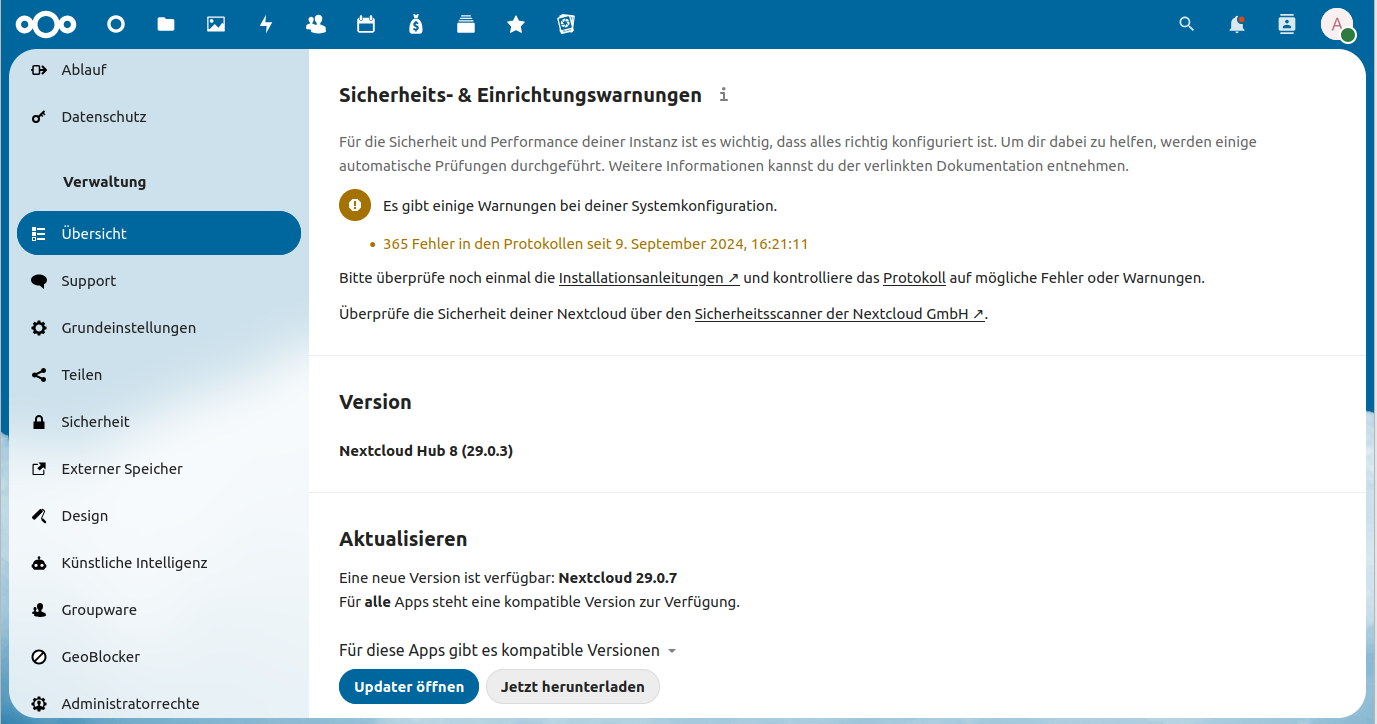Screen dimensions: 1377x724
Task: Open Groupware settings
Action: [x=159, y=610]
